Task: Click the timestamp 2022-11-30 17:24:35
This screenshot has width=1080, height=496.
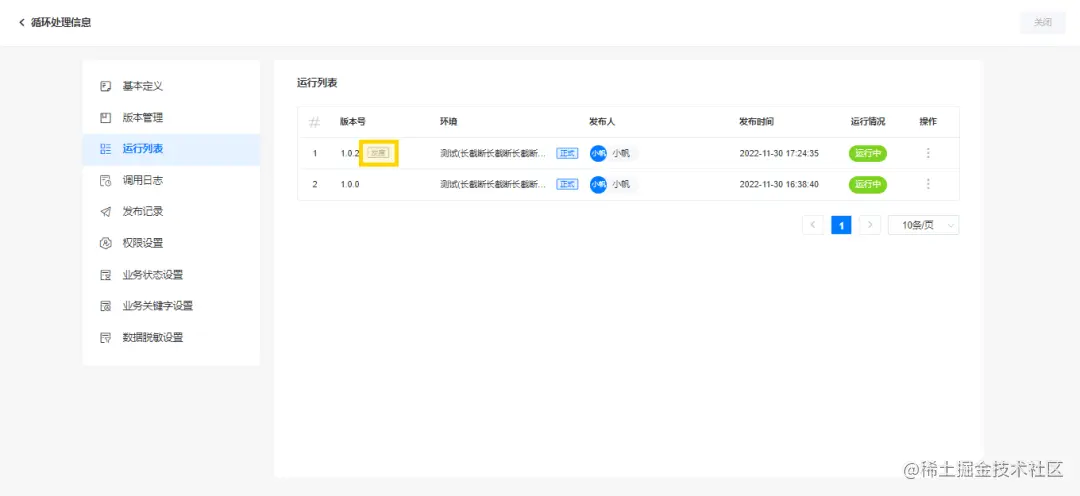Action: point(779,153)
